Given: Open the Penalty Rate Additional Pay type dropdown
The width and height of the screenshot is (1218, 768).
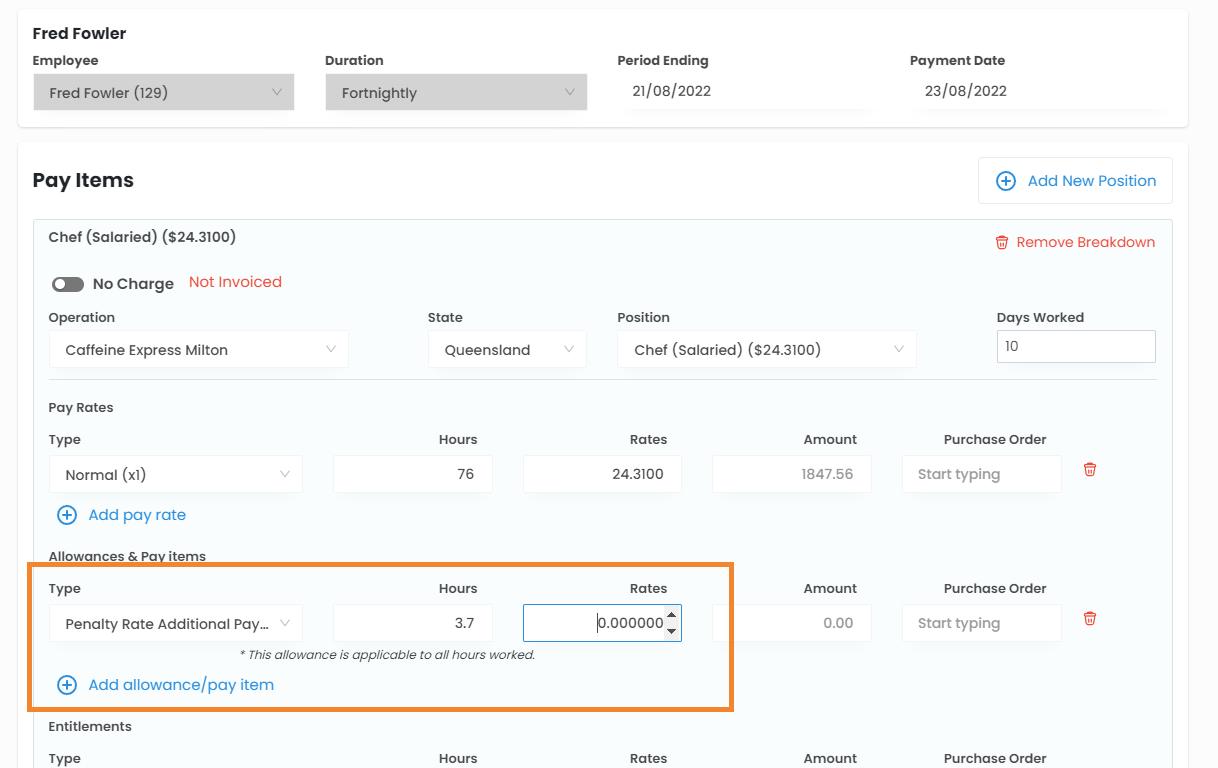Looking at the screenshot, I should tap(176, 623).
